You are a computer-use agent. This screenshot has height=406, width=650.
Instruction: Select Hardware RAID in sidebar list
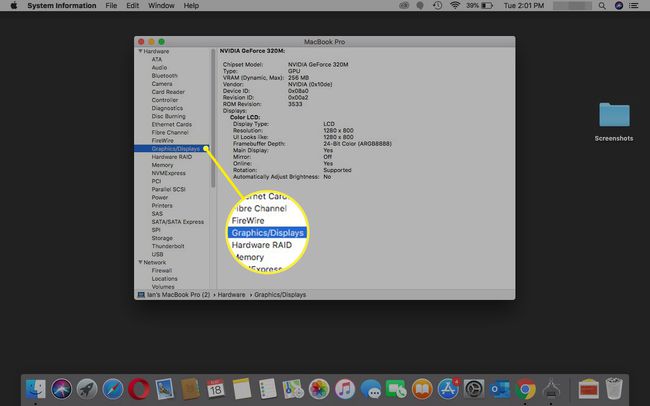pyautogui.click(x=172, y=157)
